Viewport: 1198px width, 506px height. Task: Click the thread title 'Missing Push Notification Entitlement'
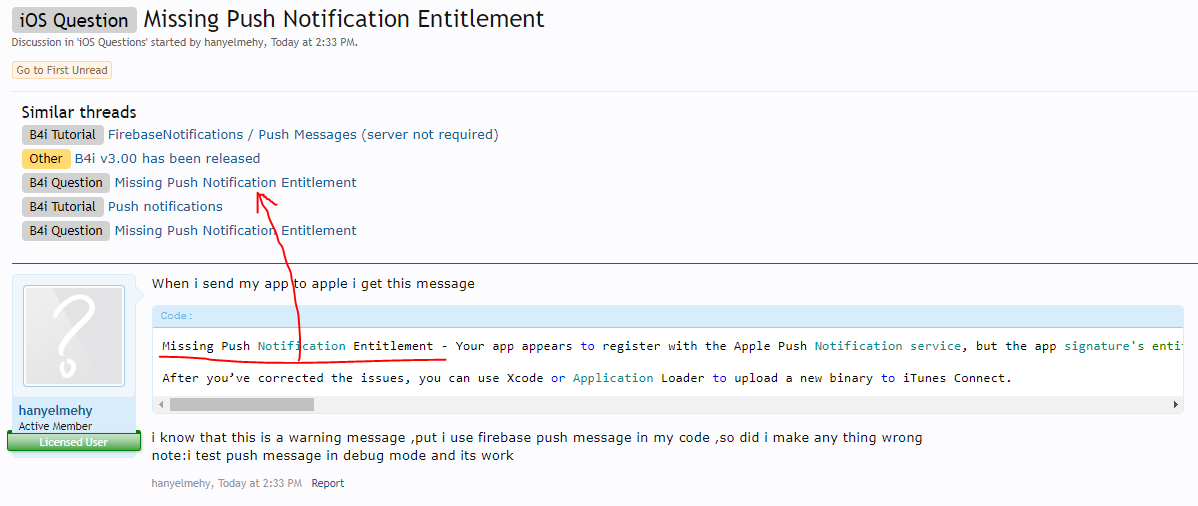click(x=344, y=19)
